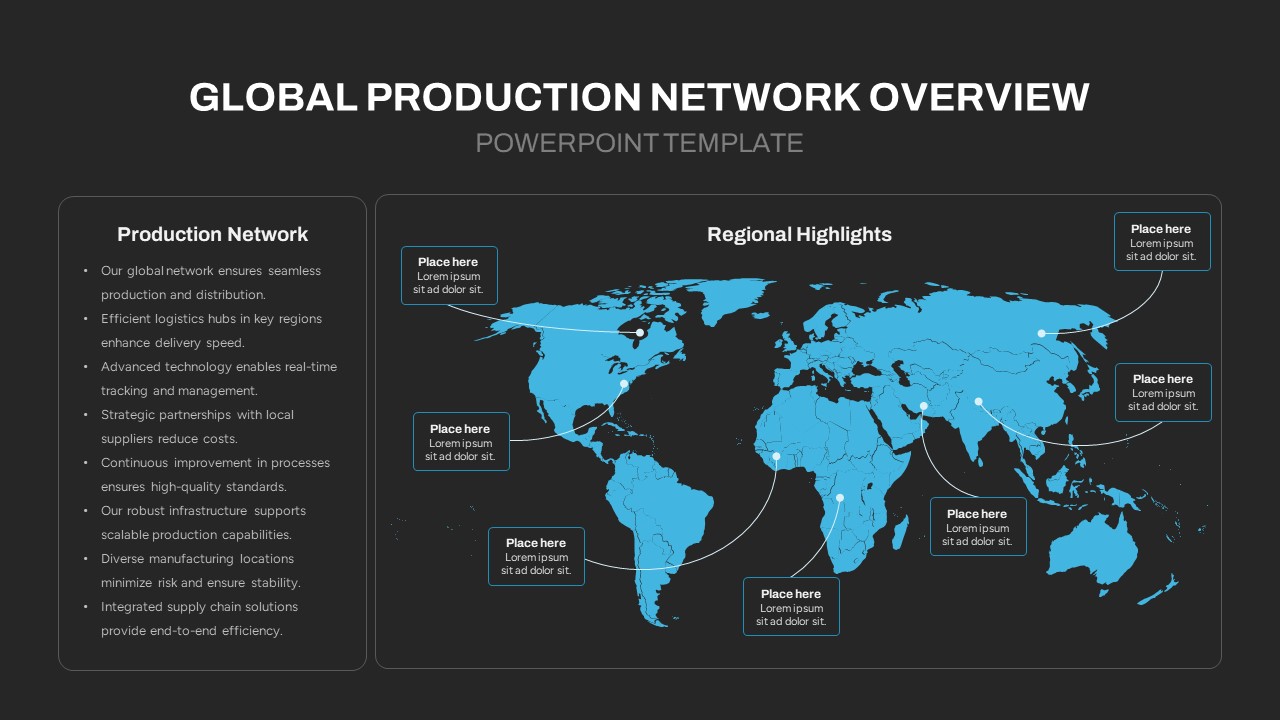
Task: Click the white marker dot on Canada
Action: point(640,332)
